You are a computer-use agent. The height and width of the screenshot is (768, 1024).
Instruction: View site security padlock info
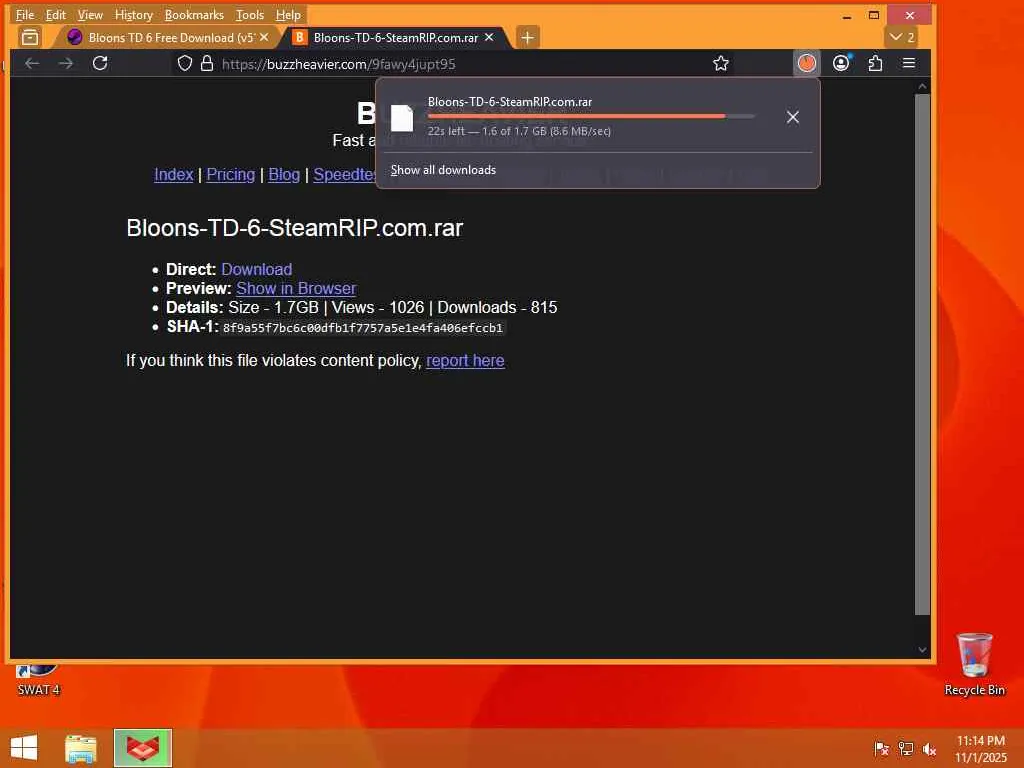(207, 63)
